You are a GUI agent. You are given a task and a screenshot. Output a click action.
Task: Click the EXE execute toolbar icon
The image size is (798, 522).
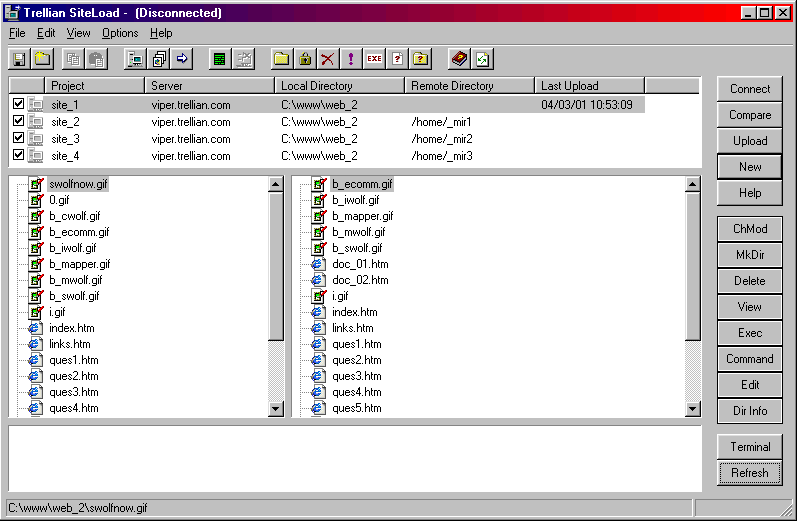coord(374,59)
